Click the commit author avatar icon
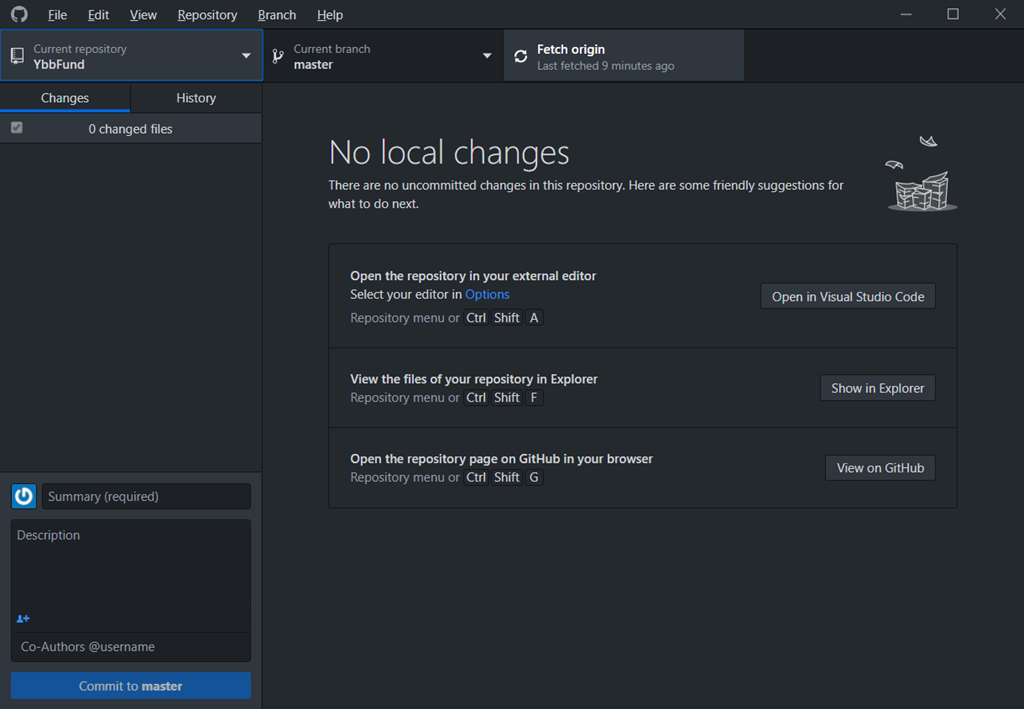This screenshot has width=1024, height=709. point(24,496)
